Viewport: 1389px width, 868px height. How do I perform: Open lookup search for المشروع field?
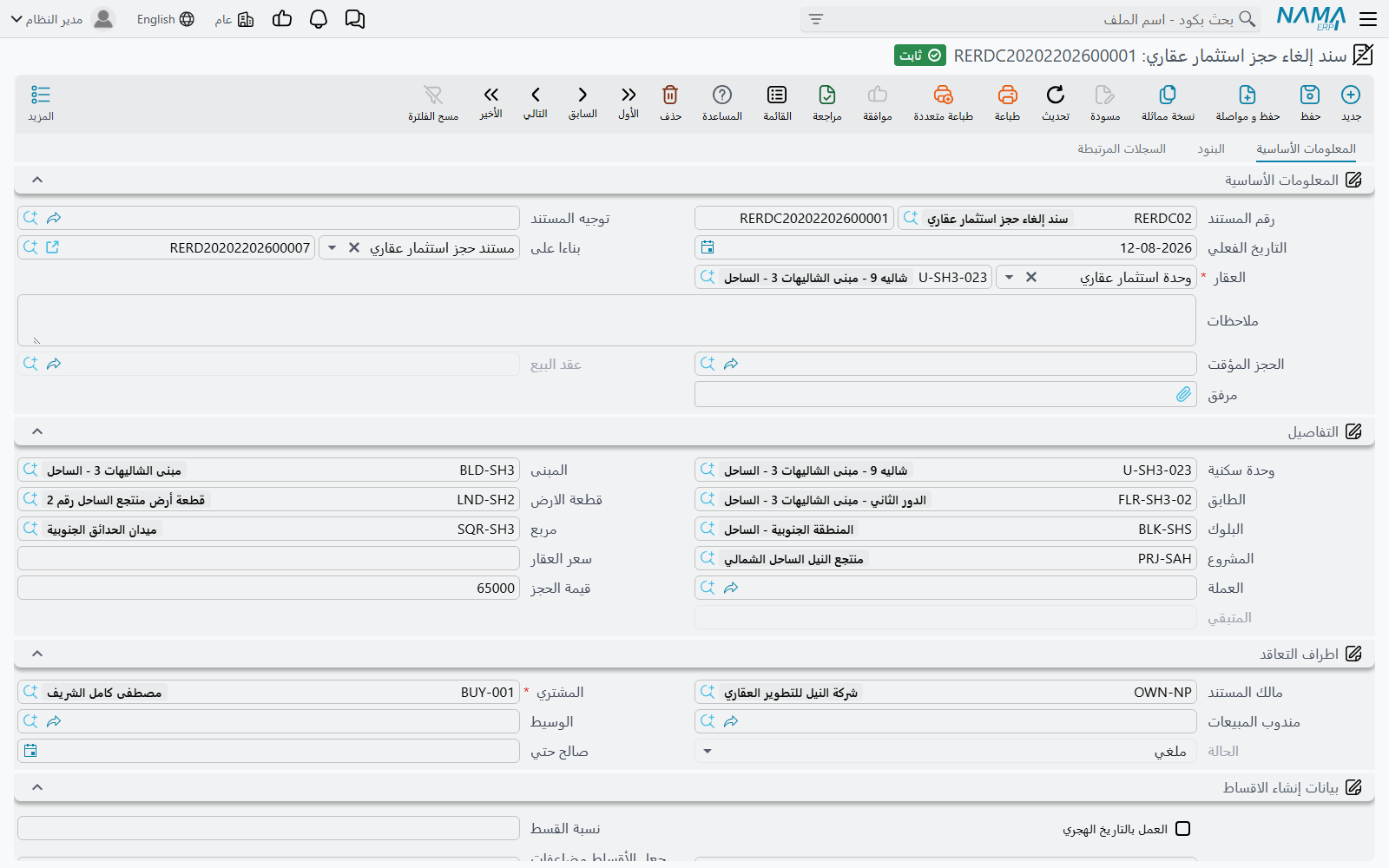click(x=708, y=558)
